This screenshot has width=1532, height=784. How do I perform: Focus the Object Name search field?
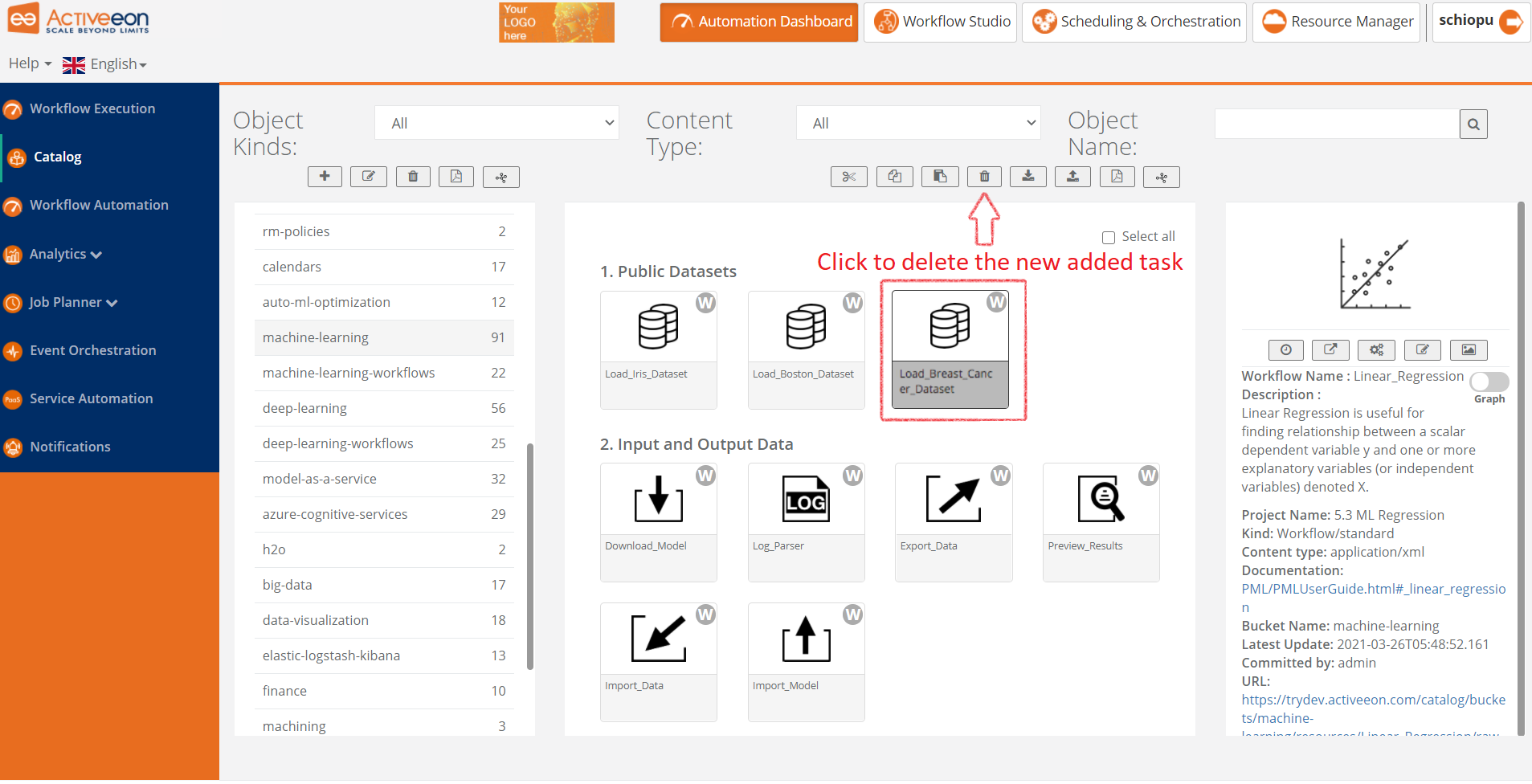pos(1337,125)
